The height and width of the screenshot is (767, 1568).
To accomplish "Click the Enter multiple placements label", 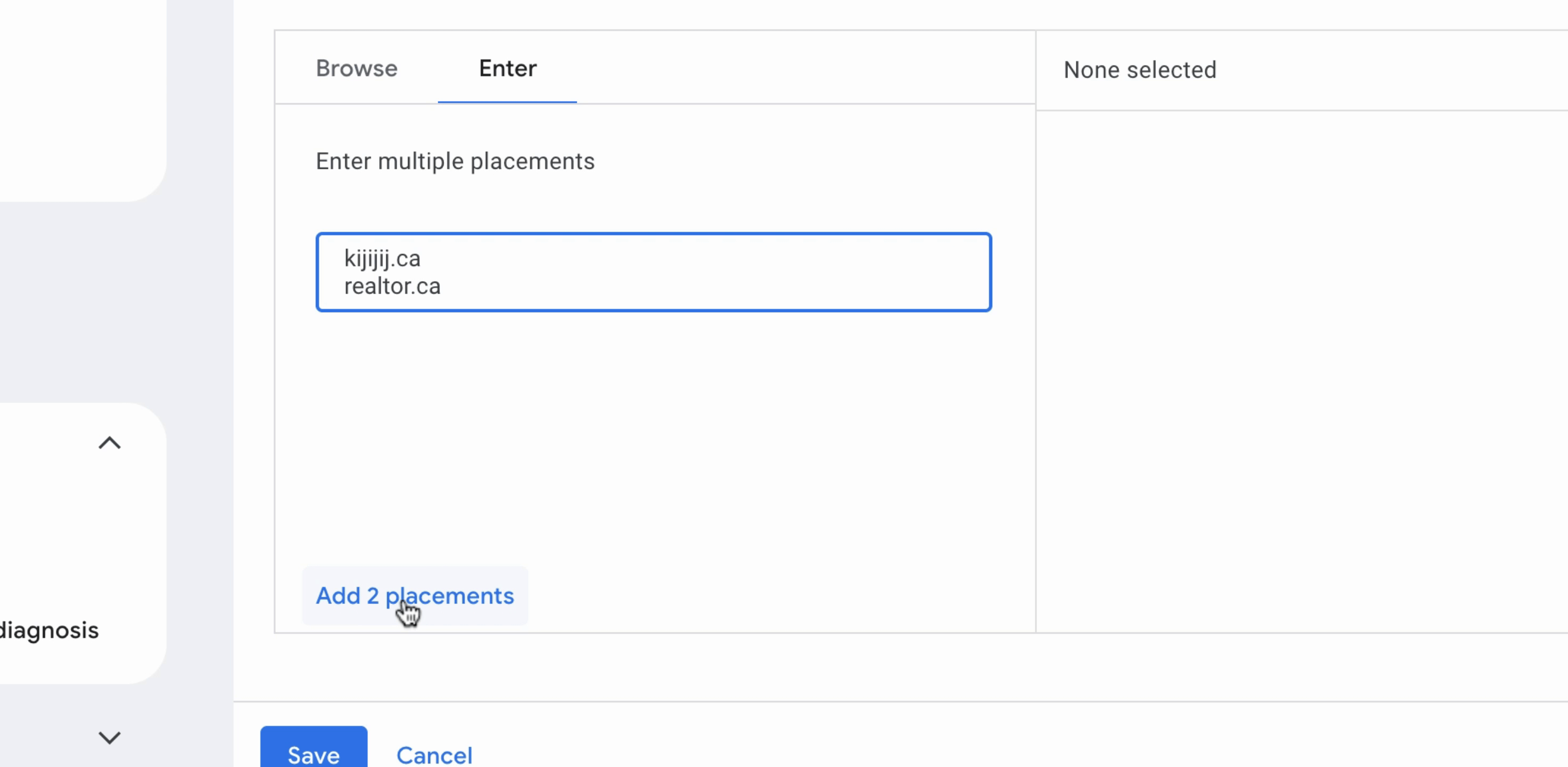I will [455, 161].
